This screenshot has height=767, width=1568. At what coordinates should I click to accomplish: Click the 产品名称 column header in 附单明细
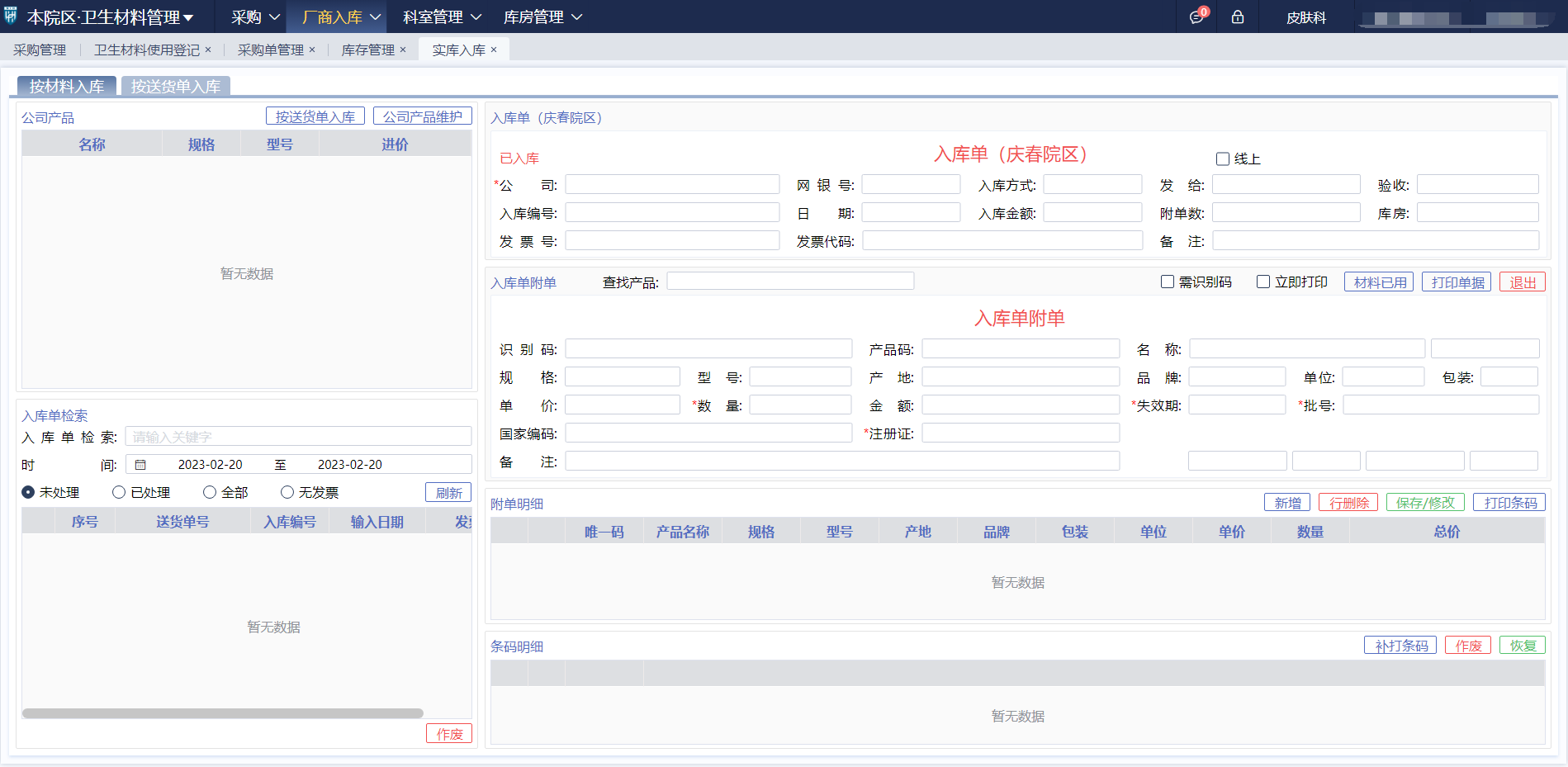tap(682, 532)
